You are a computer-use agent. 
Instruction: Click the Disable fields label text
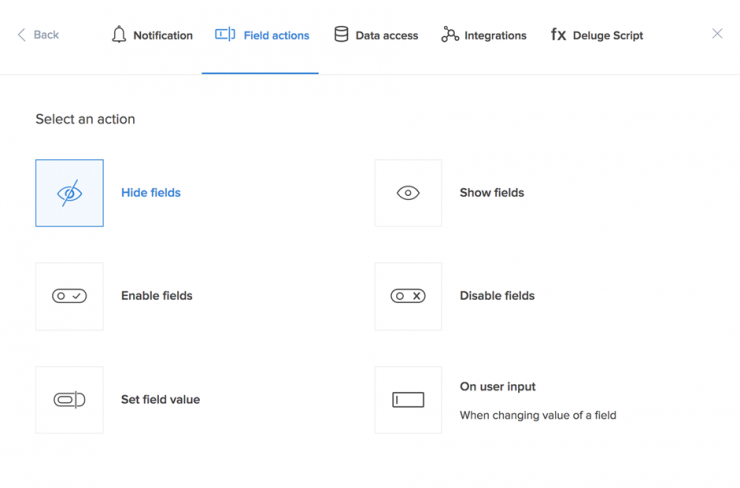coord(497,295)
